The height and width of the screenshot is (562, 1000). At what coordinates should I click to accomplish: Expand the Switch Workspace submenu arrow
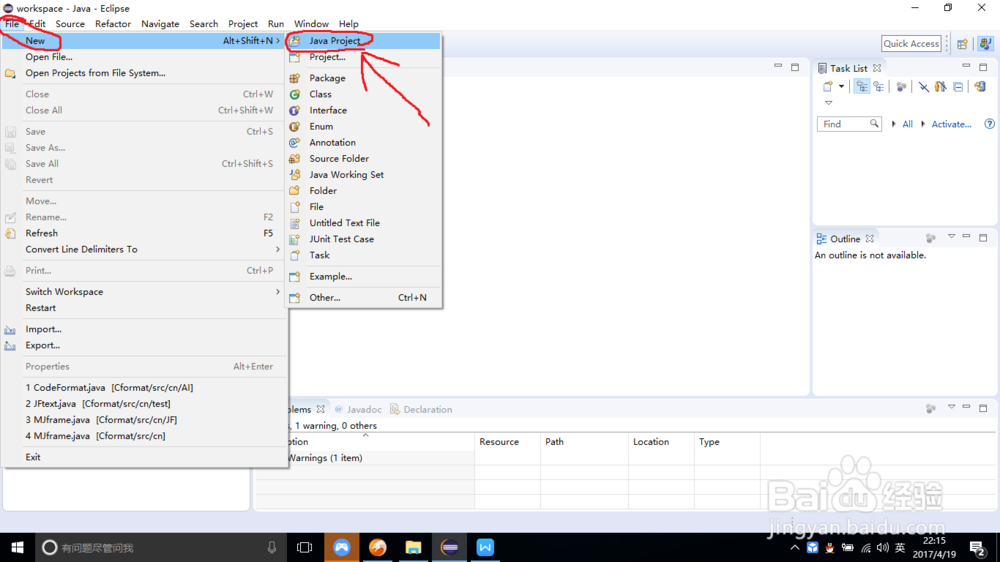click(277, 292)
